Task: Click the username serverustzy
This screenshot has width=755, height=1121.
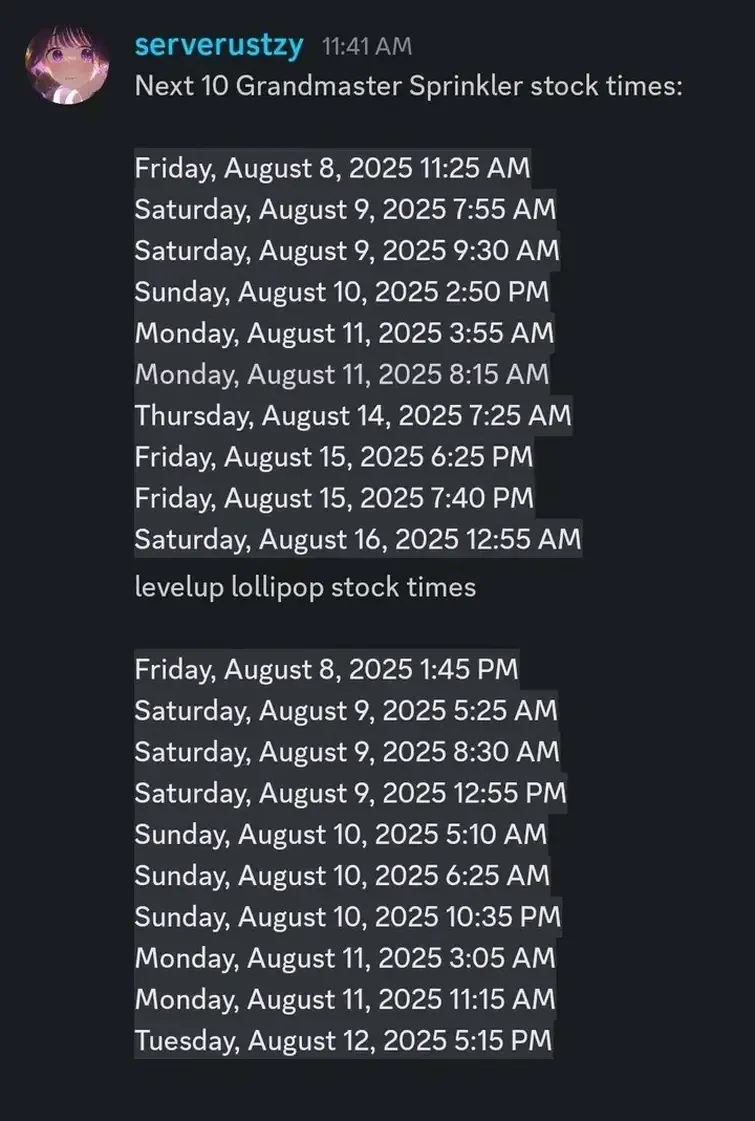Action: [x=219, y=44]
